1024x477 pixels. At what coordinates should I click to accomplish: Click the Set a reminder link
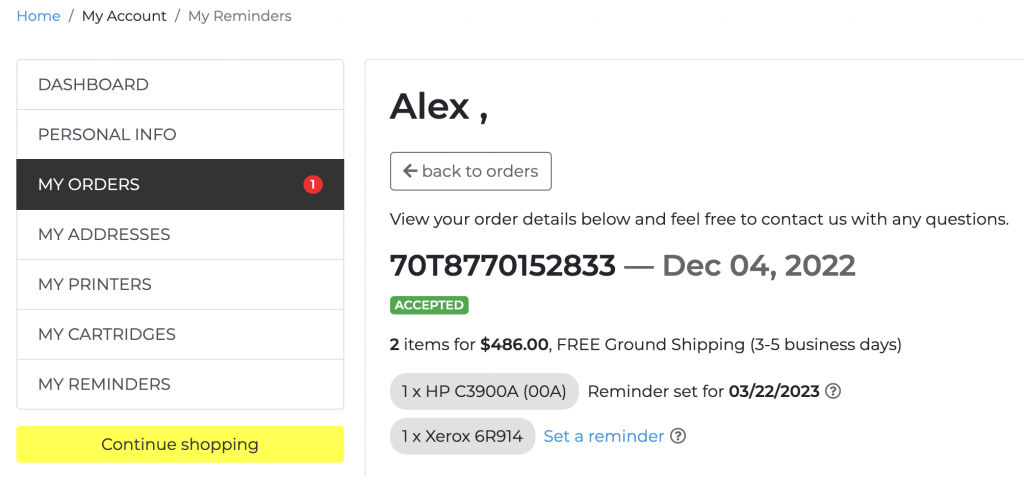click(x=604, y=436)
